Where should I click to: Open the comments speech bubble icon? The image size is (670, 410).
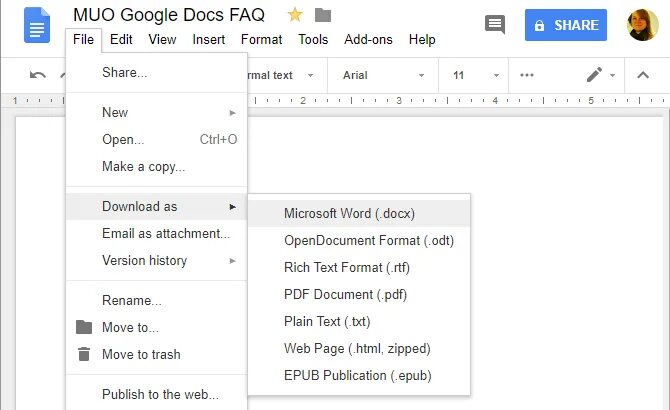[495, 24]
